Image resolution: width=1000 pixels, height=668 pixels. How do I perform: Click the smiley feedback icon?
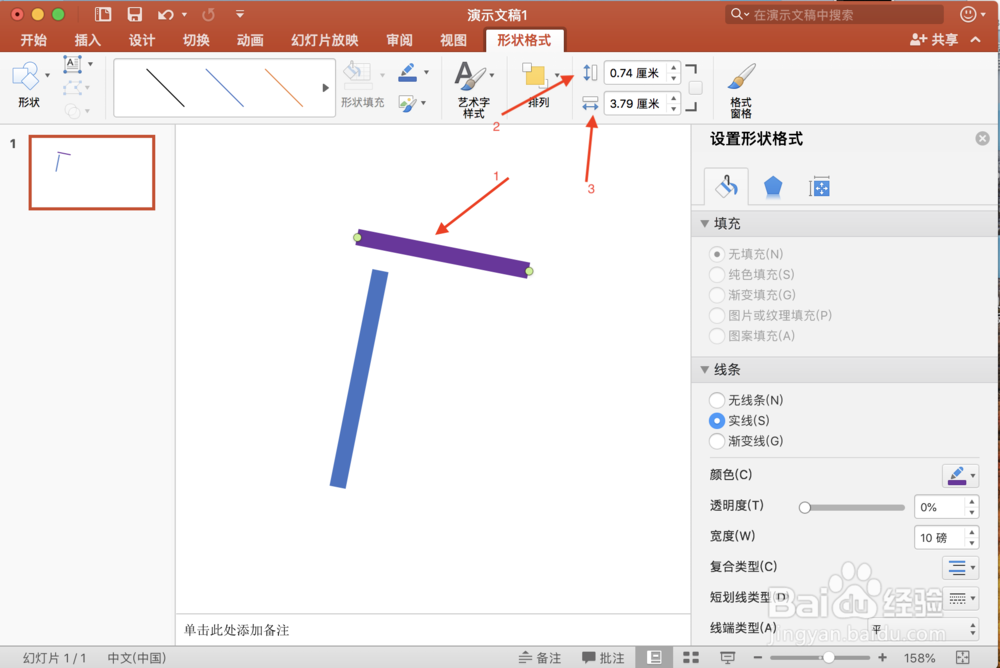point(968,14)
